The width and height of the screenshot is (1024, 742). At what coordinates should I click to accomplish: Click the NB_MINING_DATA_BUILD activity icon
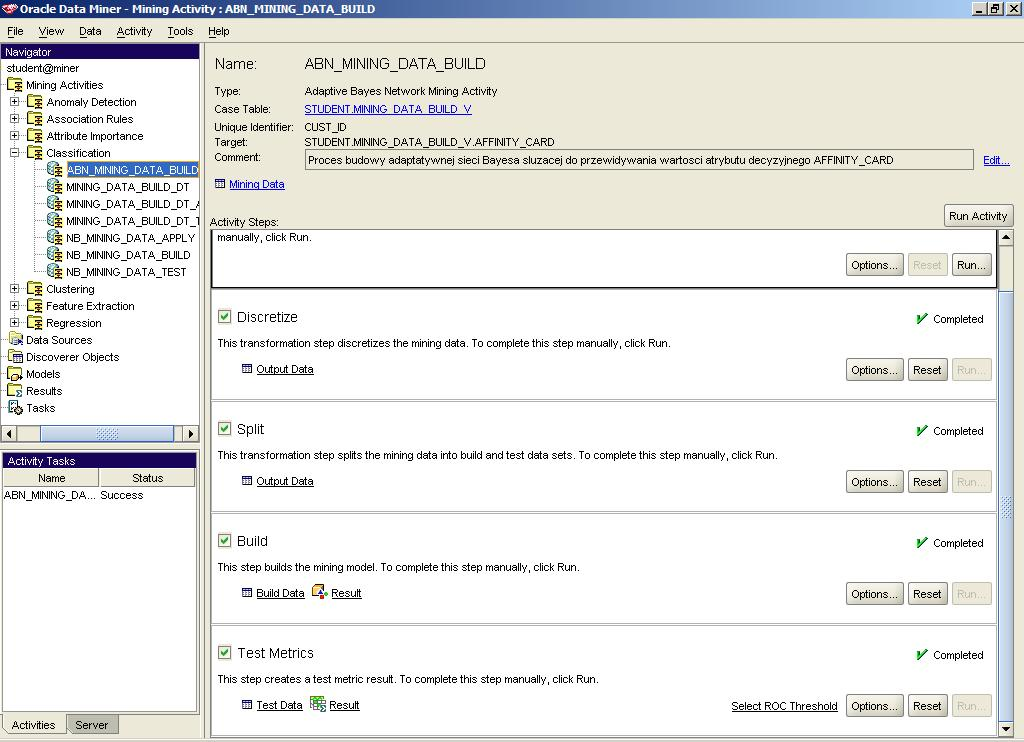[55, 255]
